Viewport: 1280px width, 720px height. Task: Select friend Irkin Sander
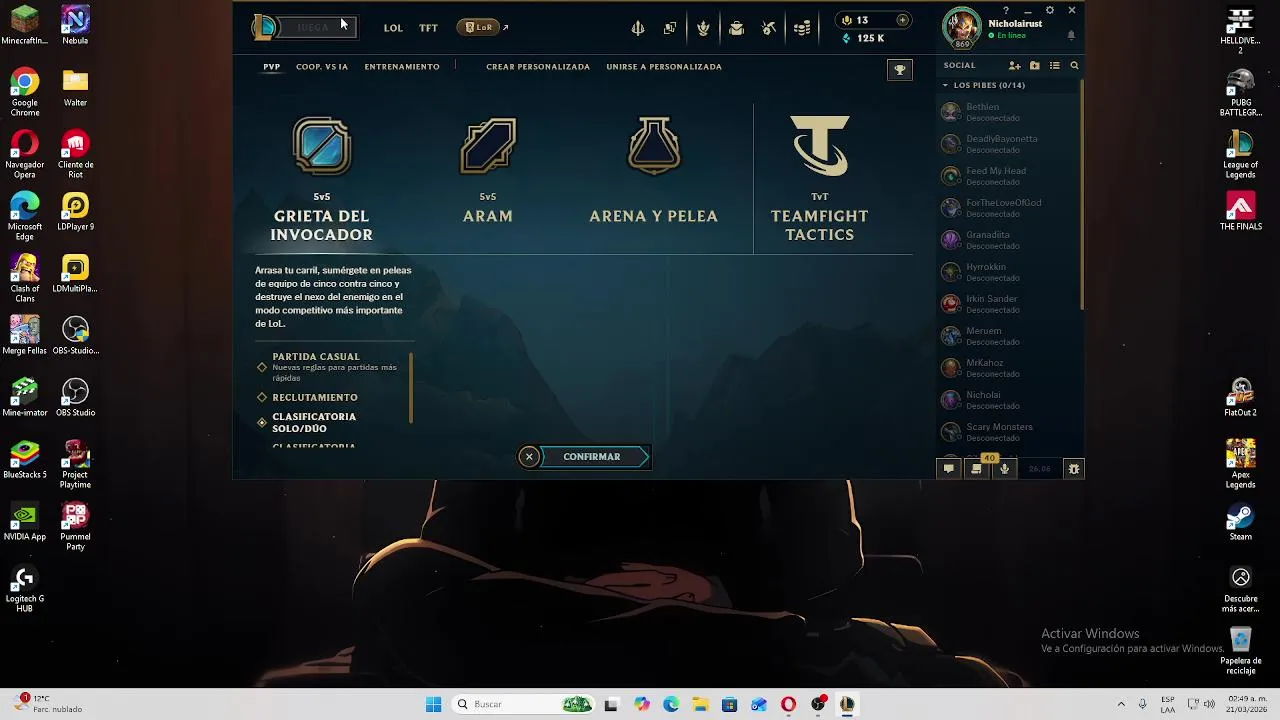coord(1008,304)
